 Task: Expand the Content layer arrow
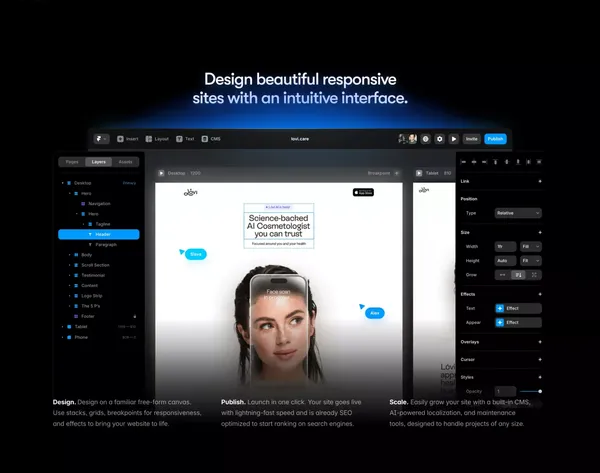coord(70,285)
